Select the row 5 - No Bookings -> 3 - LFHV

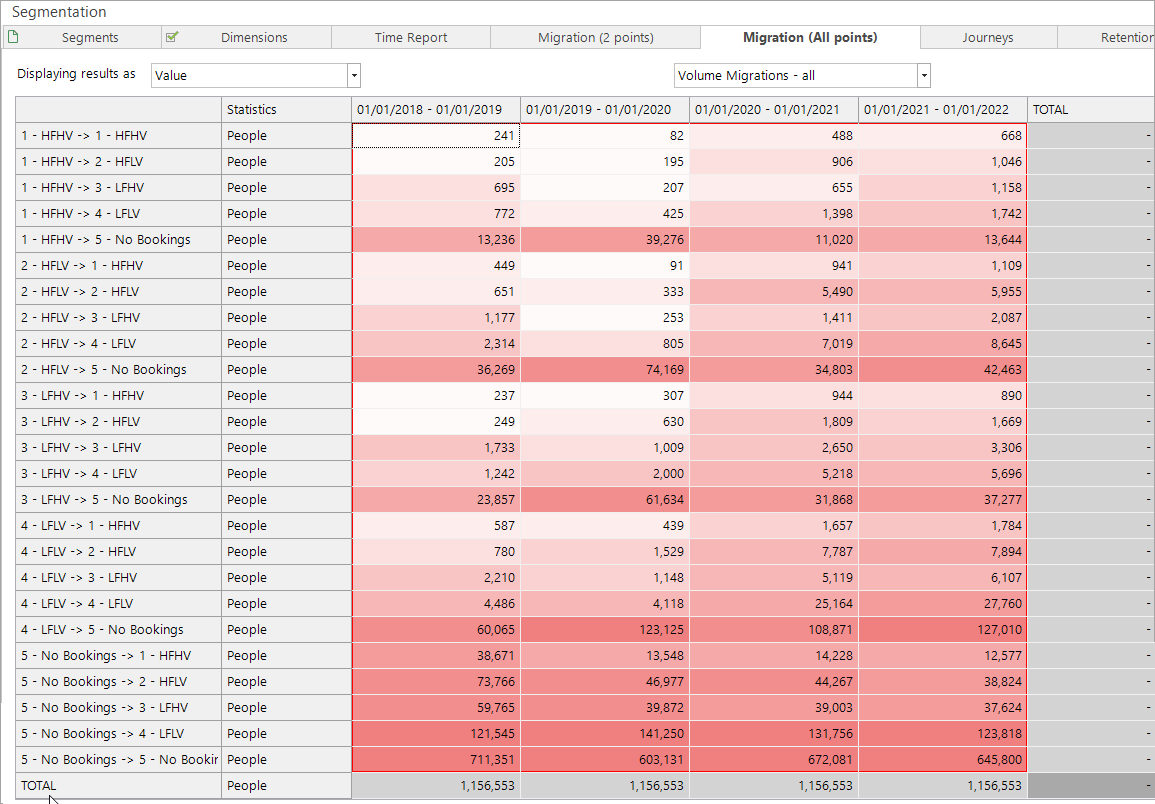coord(119,707)
